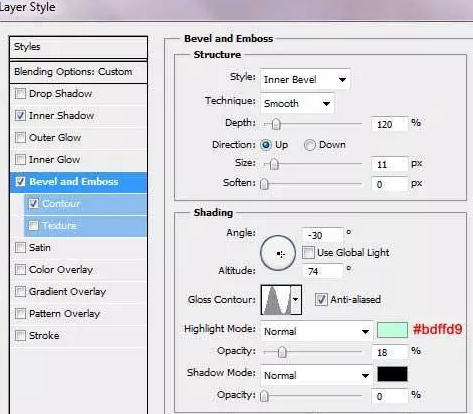Select Blending Options: Custom in the list
Viewport: 473px width, 414px height.
(79, 72)
